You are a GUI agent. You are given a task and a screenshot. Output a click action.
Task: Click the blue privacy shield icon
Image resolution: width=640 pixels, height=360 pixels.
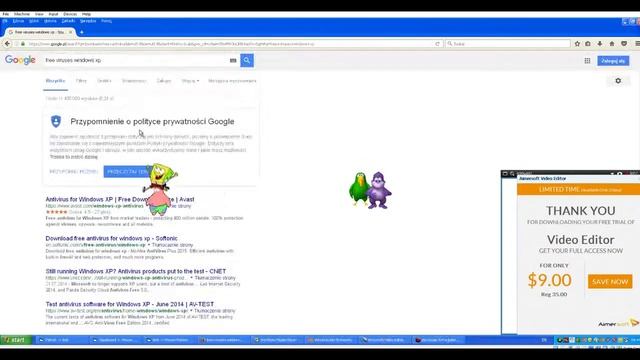click(x=56, y=121)
